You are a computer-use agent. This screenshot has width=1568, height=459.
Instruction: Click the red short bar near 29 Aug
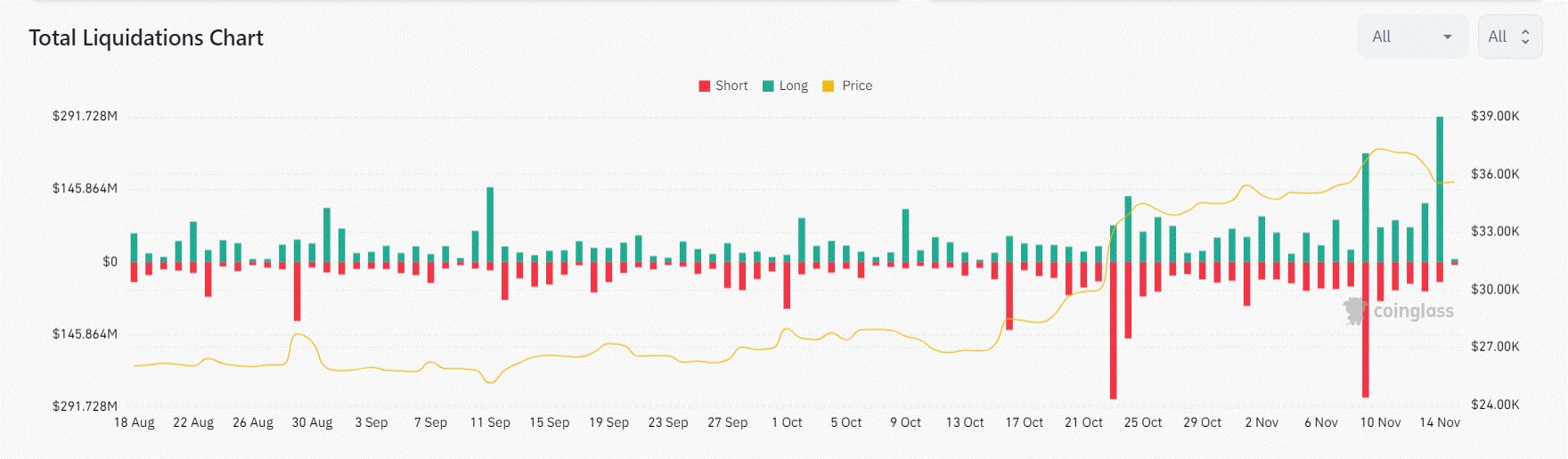[x=298, y=291]
